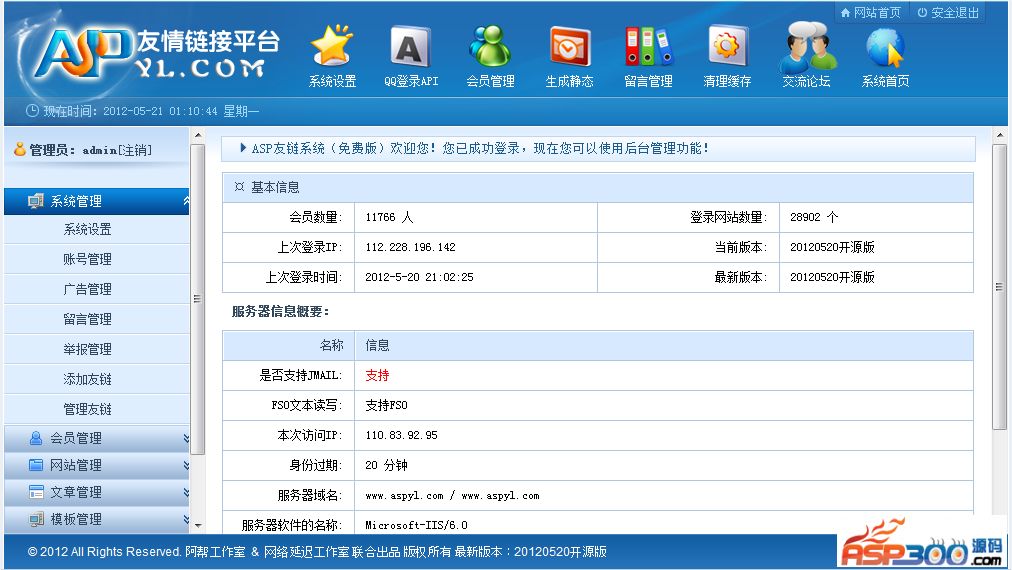Open QQ登录API icon

(411, 46)
